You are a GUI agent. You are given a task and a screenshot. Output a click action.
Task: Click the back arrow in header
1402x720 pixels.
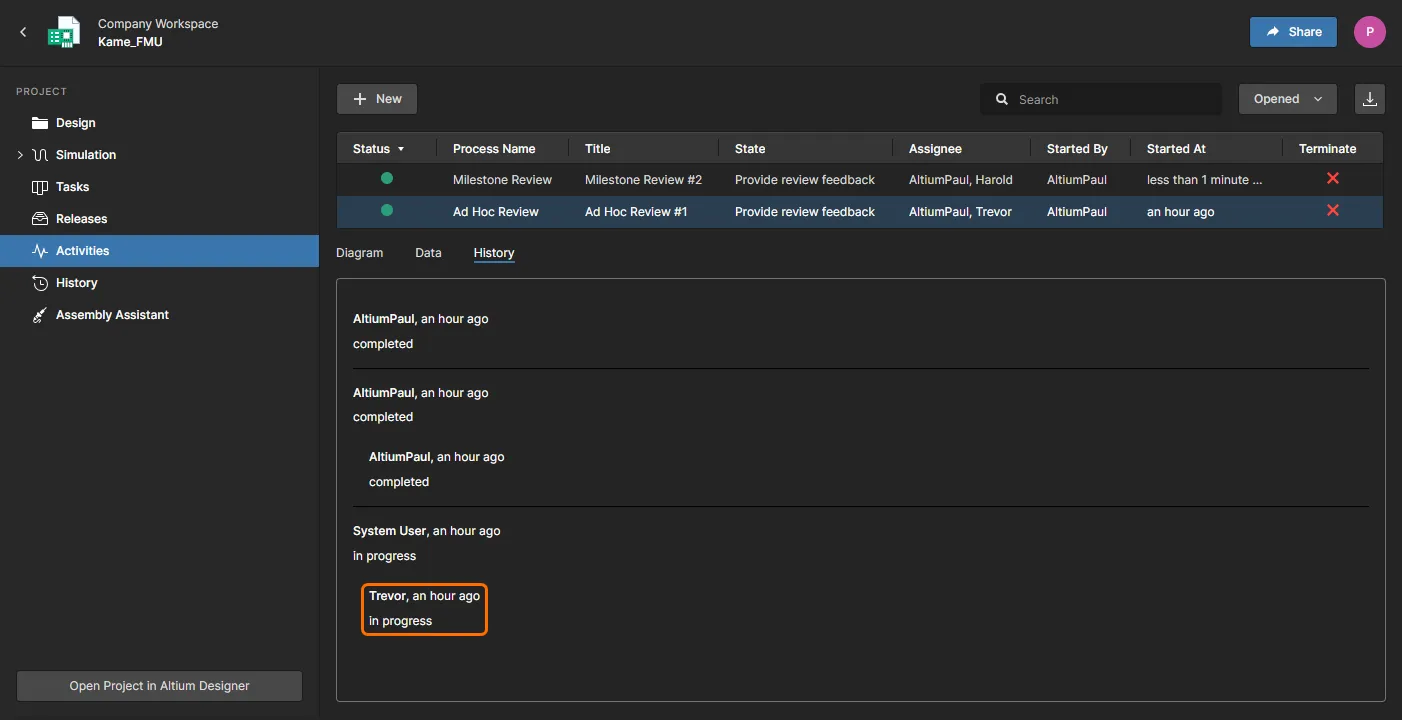coord(23,32)
